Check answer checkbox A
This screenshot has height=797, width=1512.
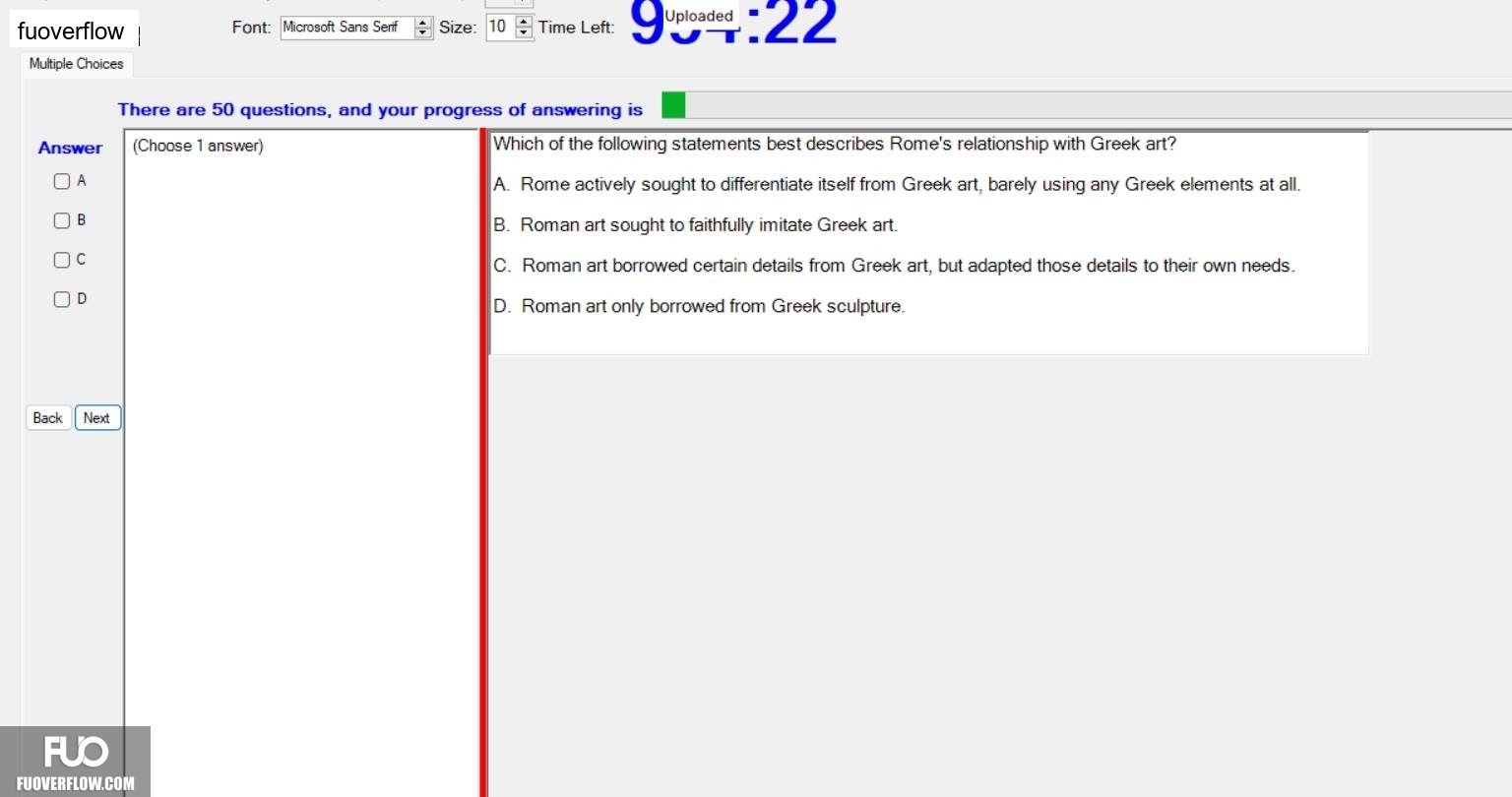(61, 181)
